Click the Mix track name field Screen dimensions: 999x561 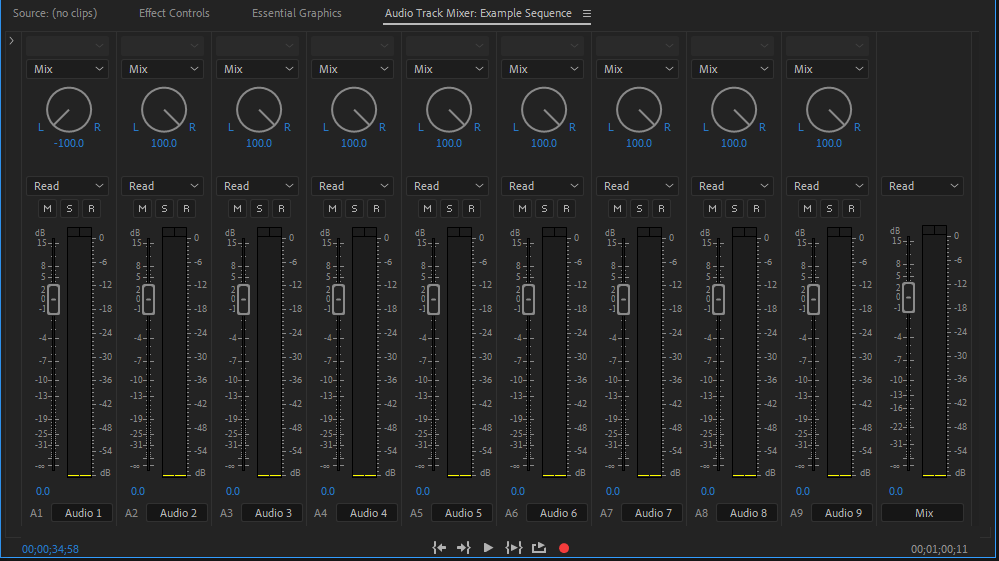923,513
